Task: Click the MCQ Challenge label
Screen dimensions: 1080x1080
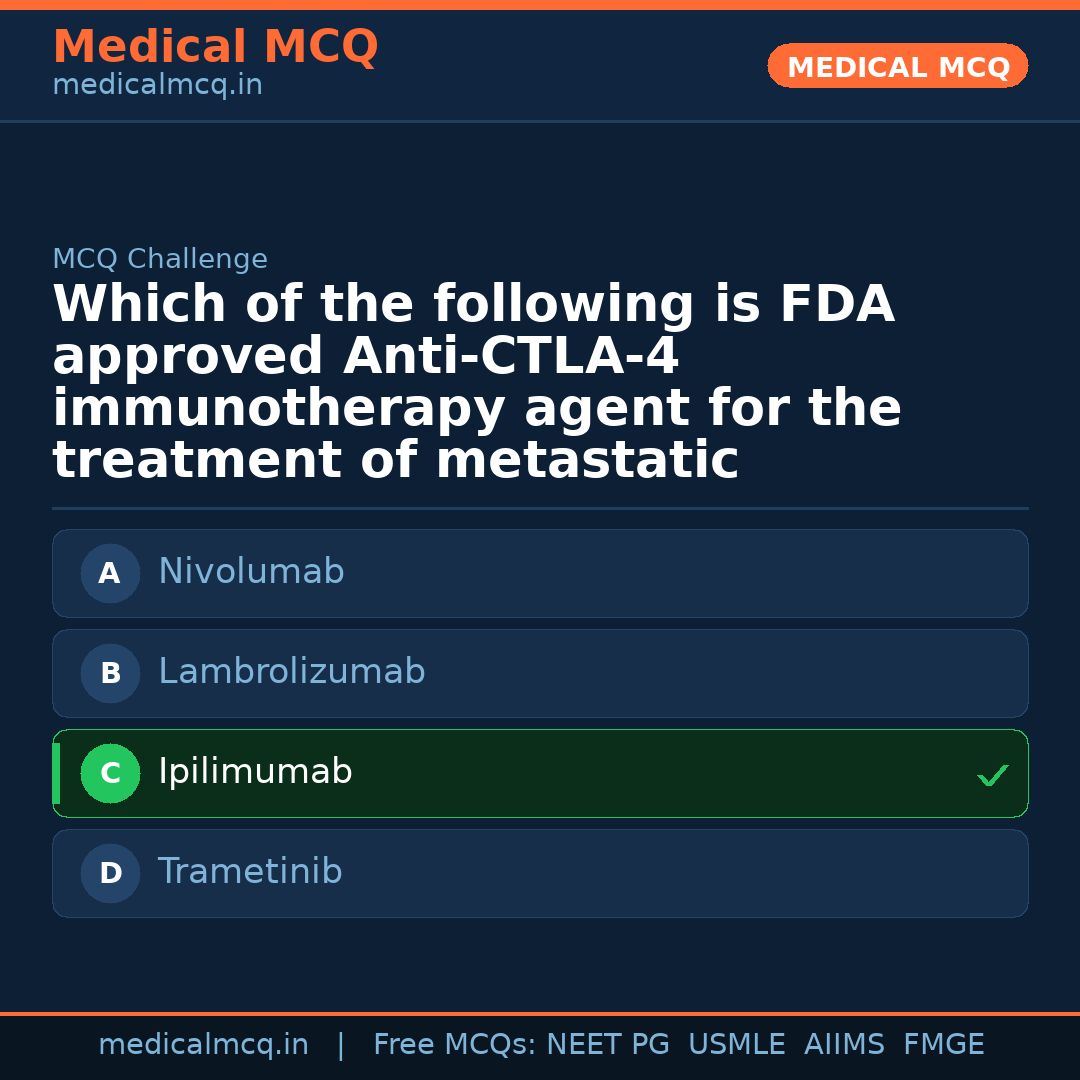Action: [160, 260]
